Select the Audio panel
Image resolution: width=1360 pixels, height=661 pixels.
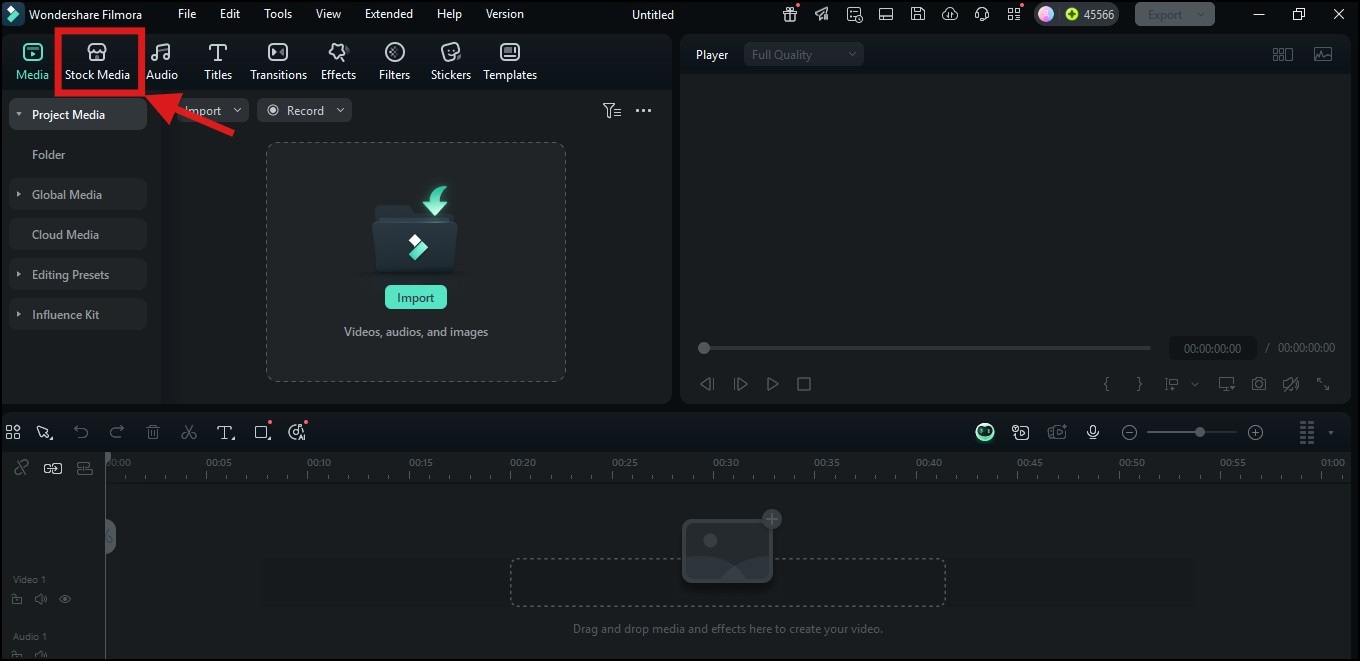(161, 60)
